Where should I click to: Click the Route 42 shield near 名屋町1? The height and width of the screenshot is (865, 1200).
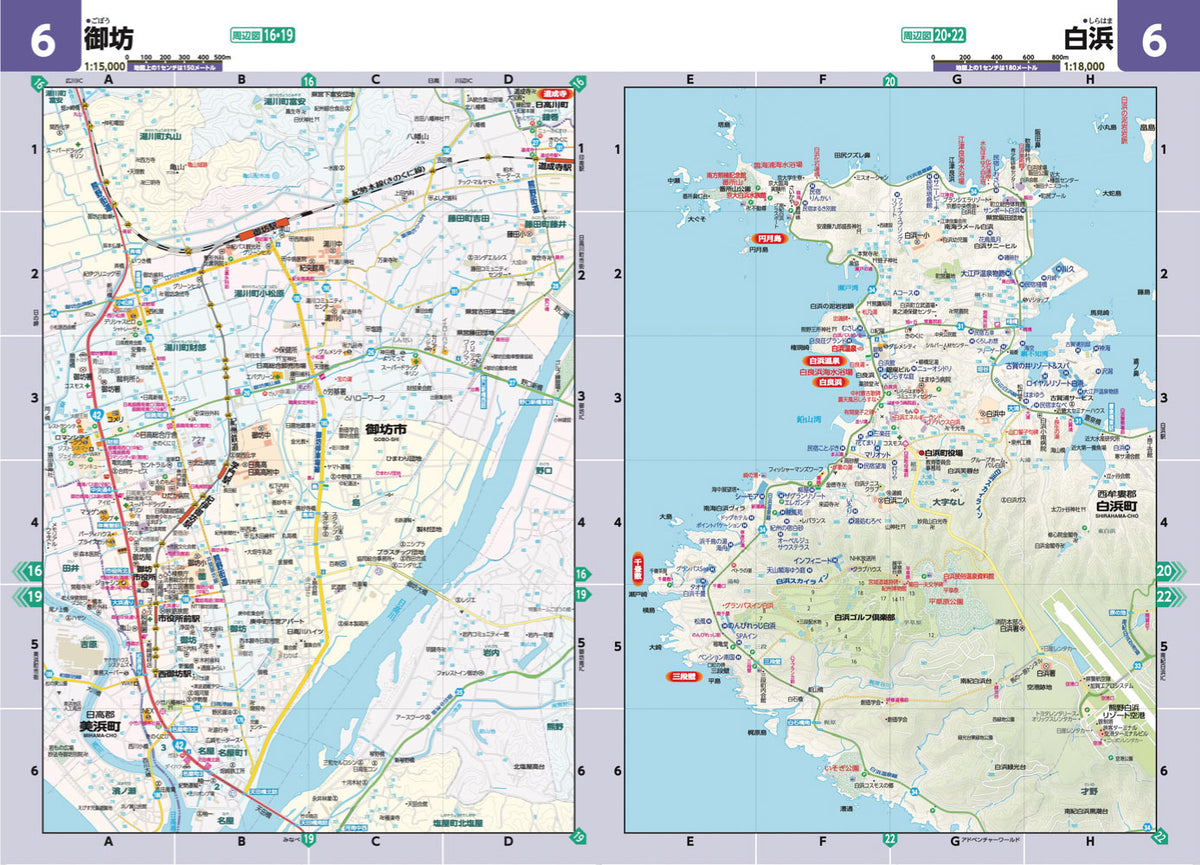[x=179, y=745]
